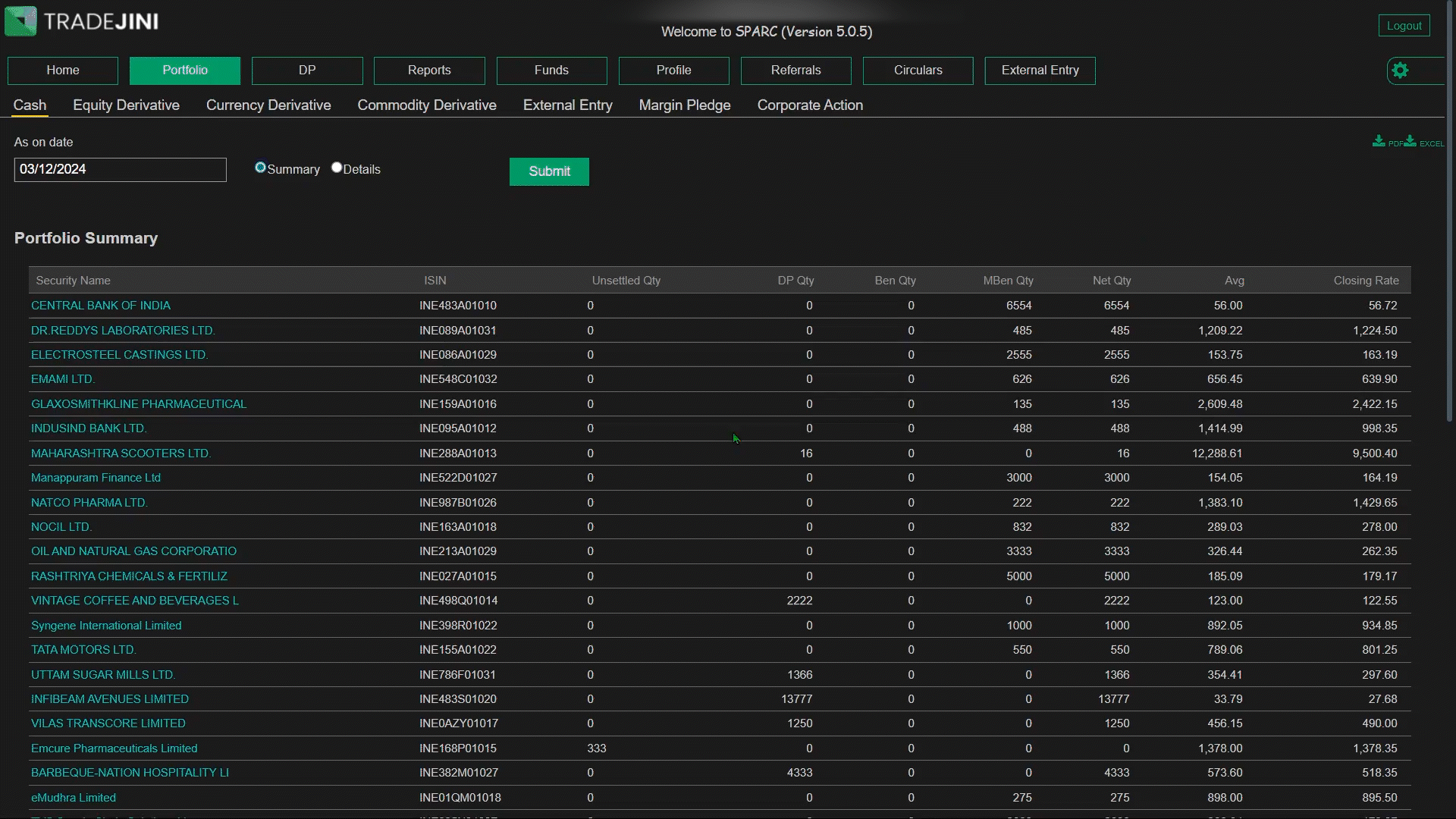Open CENTRAL BANK OF INDIA security link
Viewport: 1456px width, 819px height.
pyautogui.click(x=101, y=306)
